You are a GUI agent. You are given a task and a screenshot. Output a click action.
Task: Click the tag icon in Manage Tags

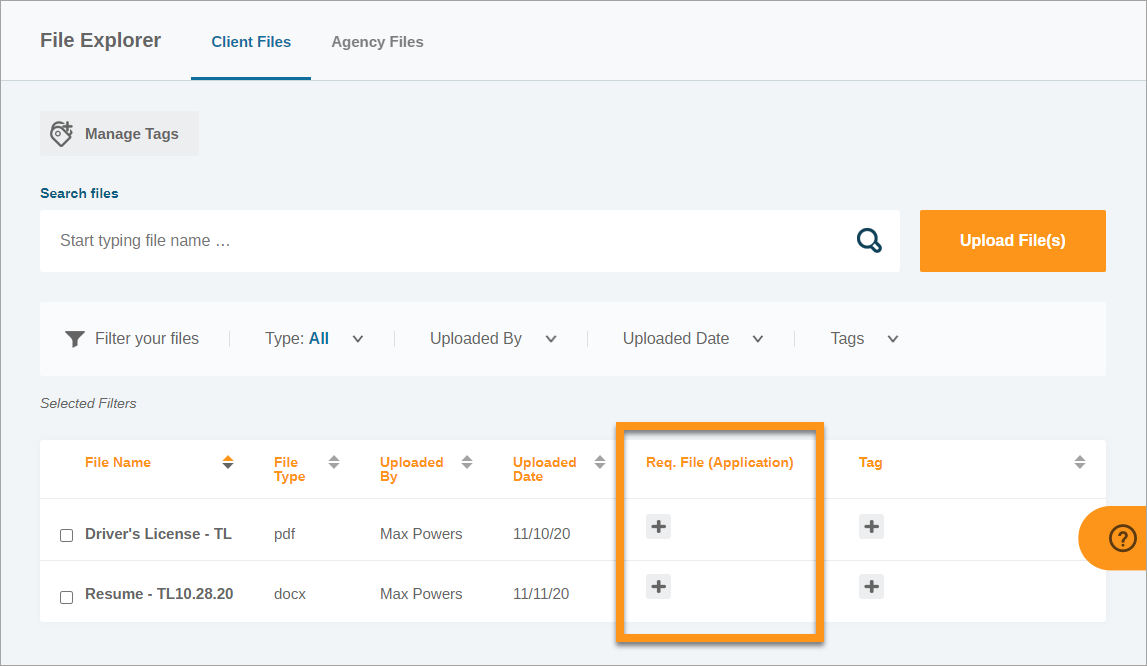click(x=61, y=134)
